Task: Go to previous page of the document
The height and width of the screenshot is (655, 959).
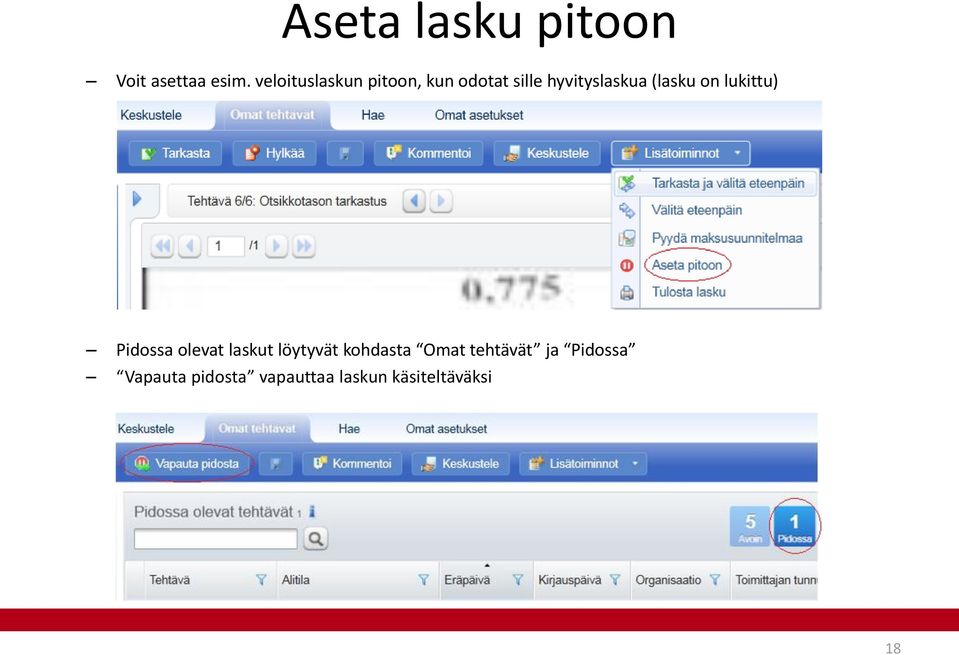Action: coord(190,246)
